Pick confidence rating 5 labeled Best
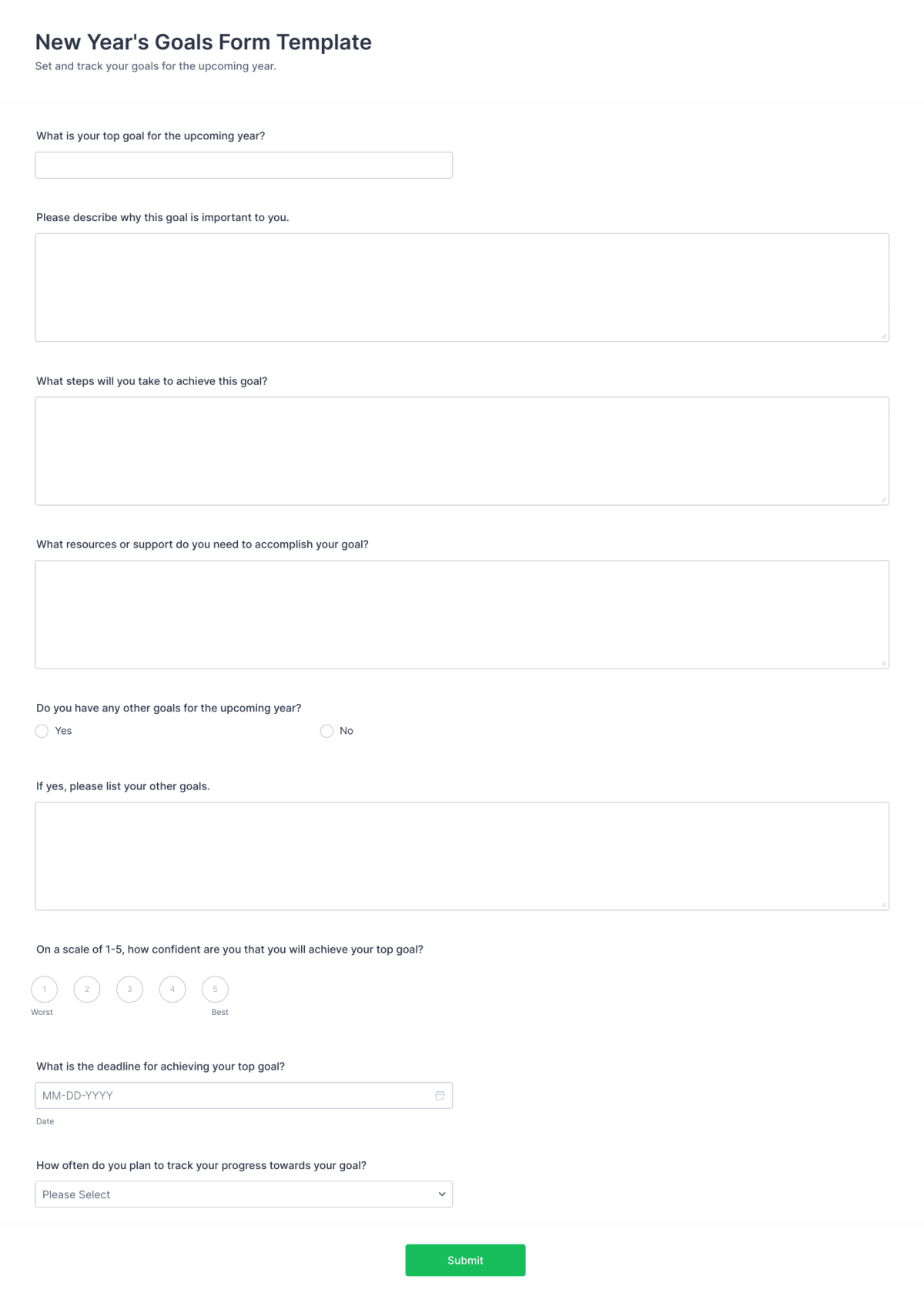 click(x=215, y=989)
